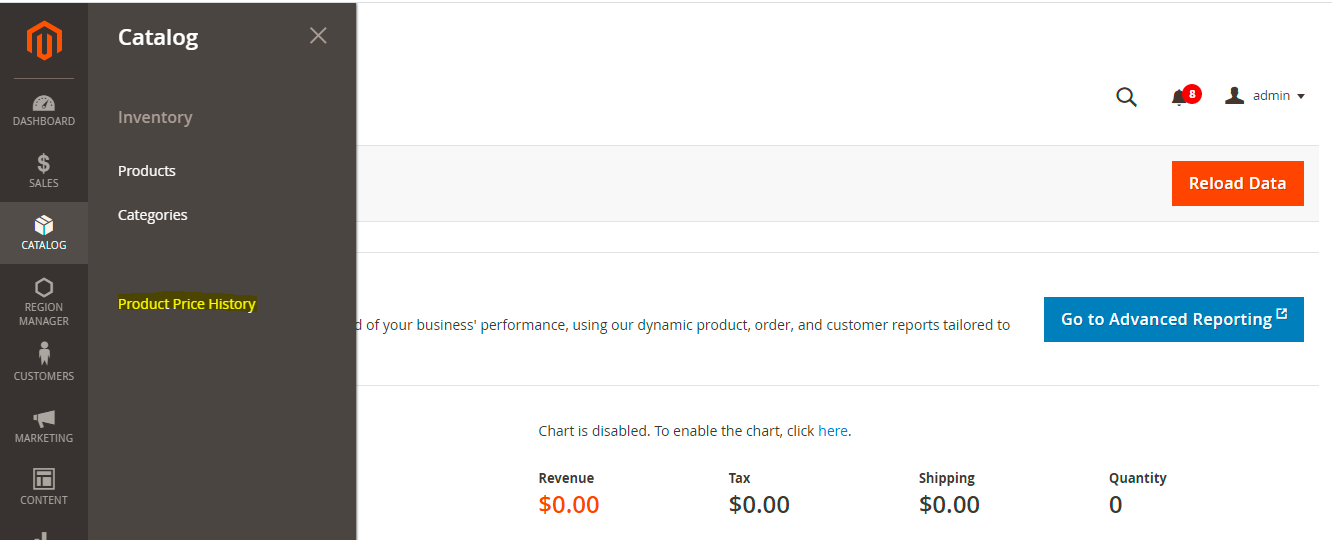Click the Revenue $0.00 amount

569,505
